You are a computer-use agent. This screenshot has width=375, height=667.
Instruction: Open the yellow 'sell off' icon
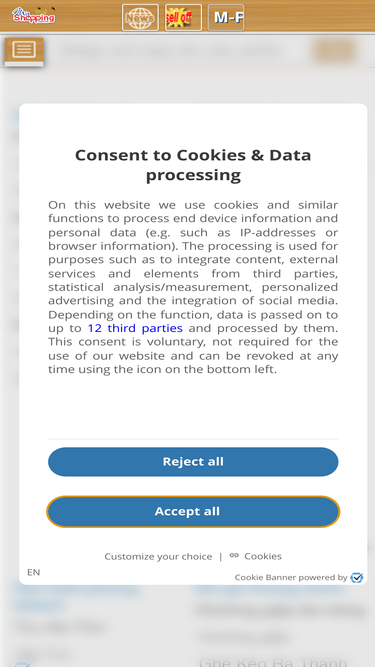coord(183,17)
